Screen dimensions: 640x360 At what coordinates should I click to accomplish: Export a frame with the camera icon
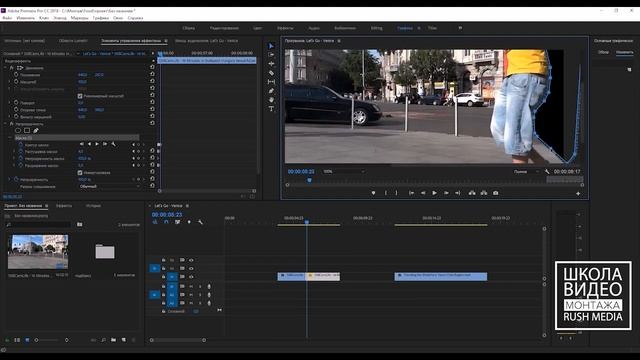[496, 193]
